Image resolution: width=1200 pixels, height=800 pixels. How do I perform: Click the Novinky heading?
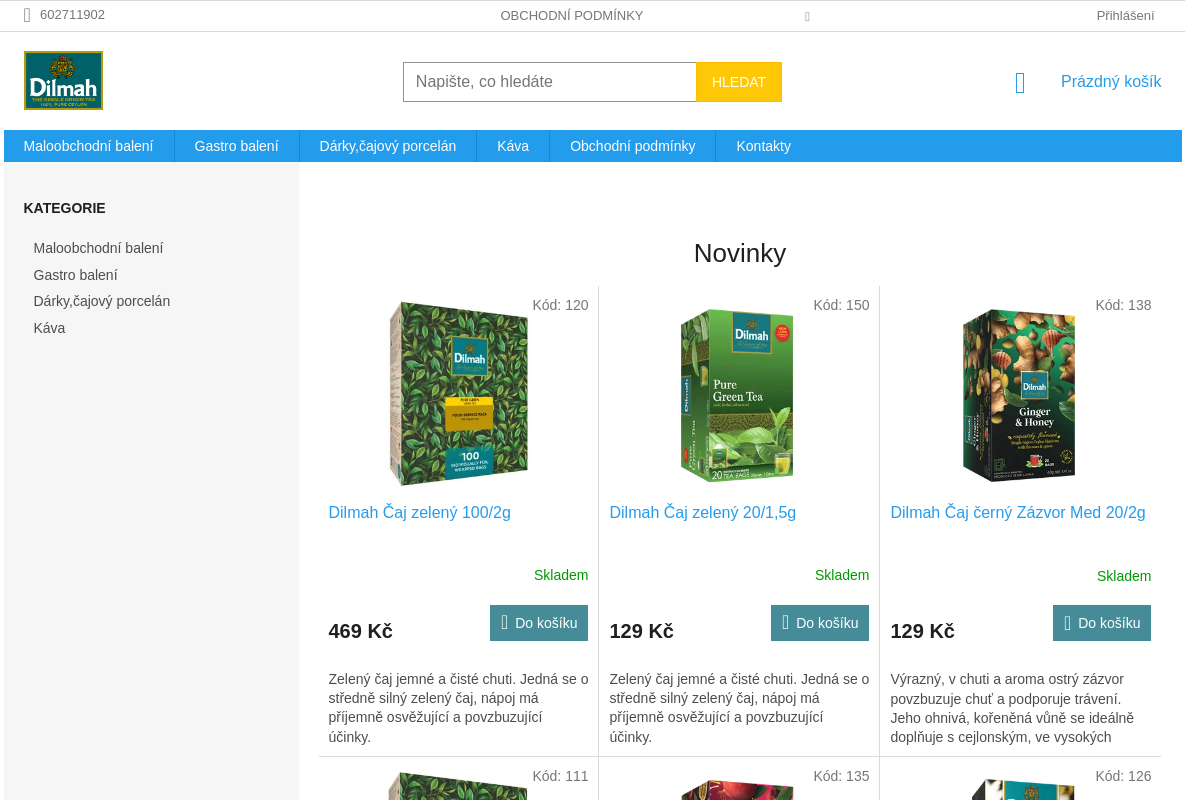pos(740,253)
